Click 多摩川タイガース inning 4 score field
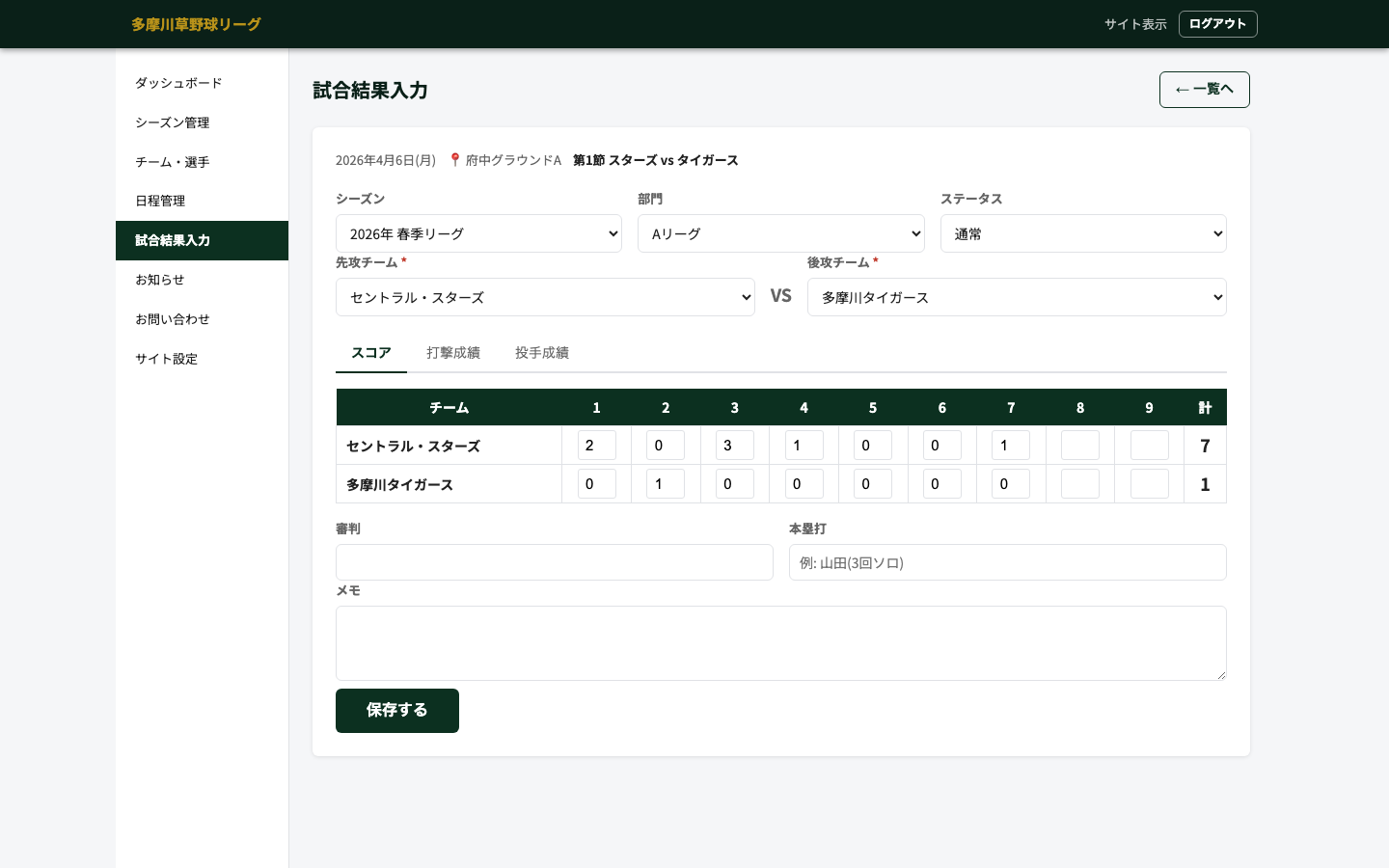This screenshot has width=1389, height=868. pyautogui.click(x=804, y=484)
